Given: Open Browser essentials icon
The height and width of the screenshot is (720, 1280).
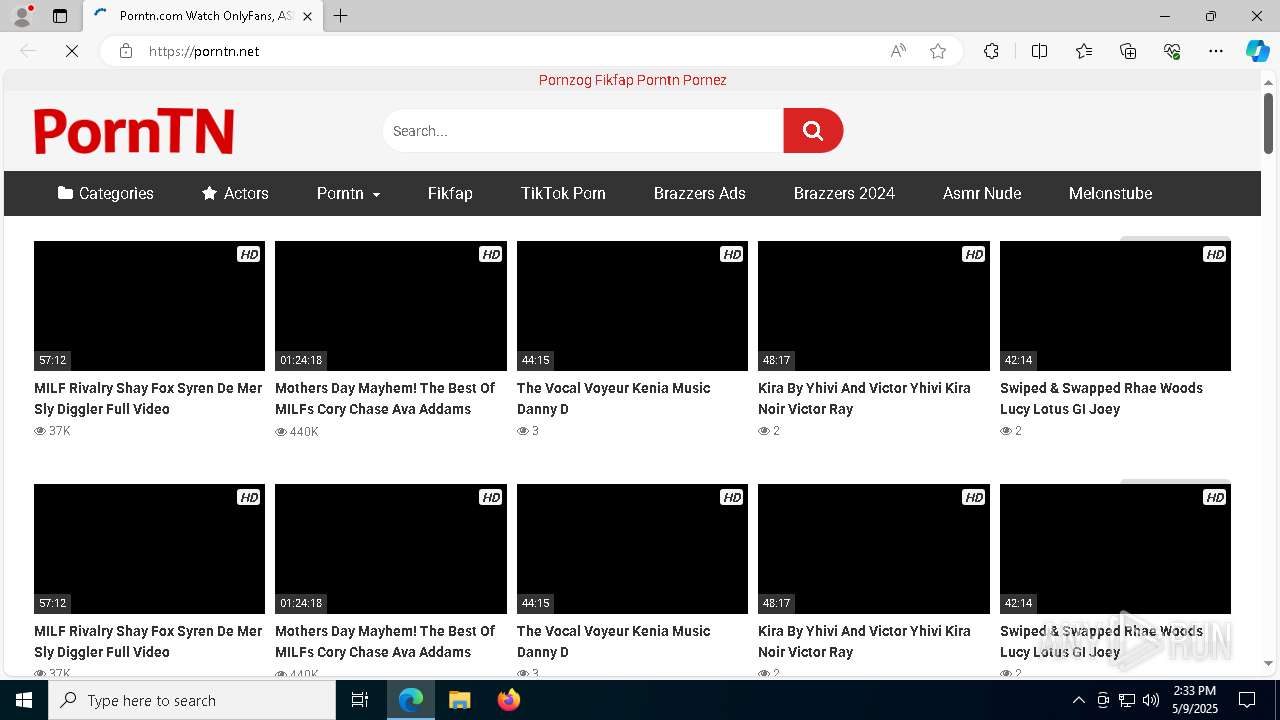Looking at the screenshot, I should (1172, 51).
